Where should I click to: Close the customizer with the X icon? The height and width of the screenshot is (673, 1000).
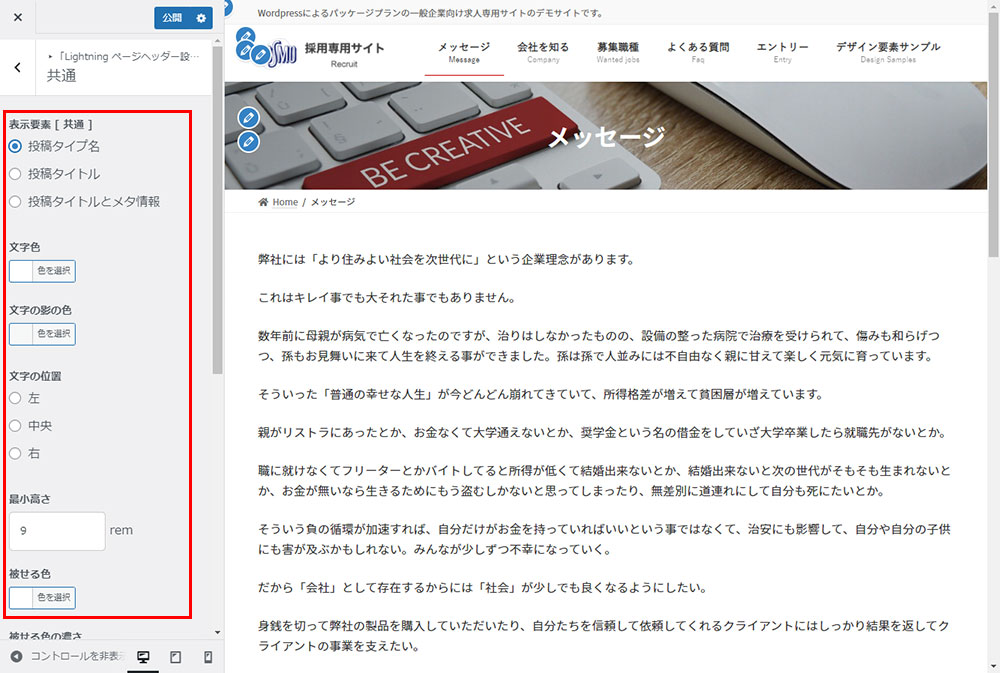coord(18,18)
